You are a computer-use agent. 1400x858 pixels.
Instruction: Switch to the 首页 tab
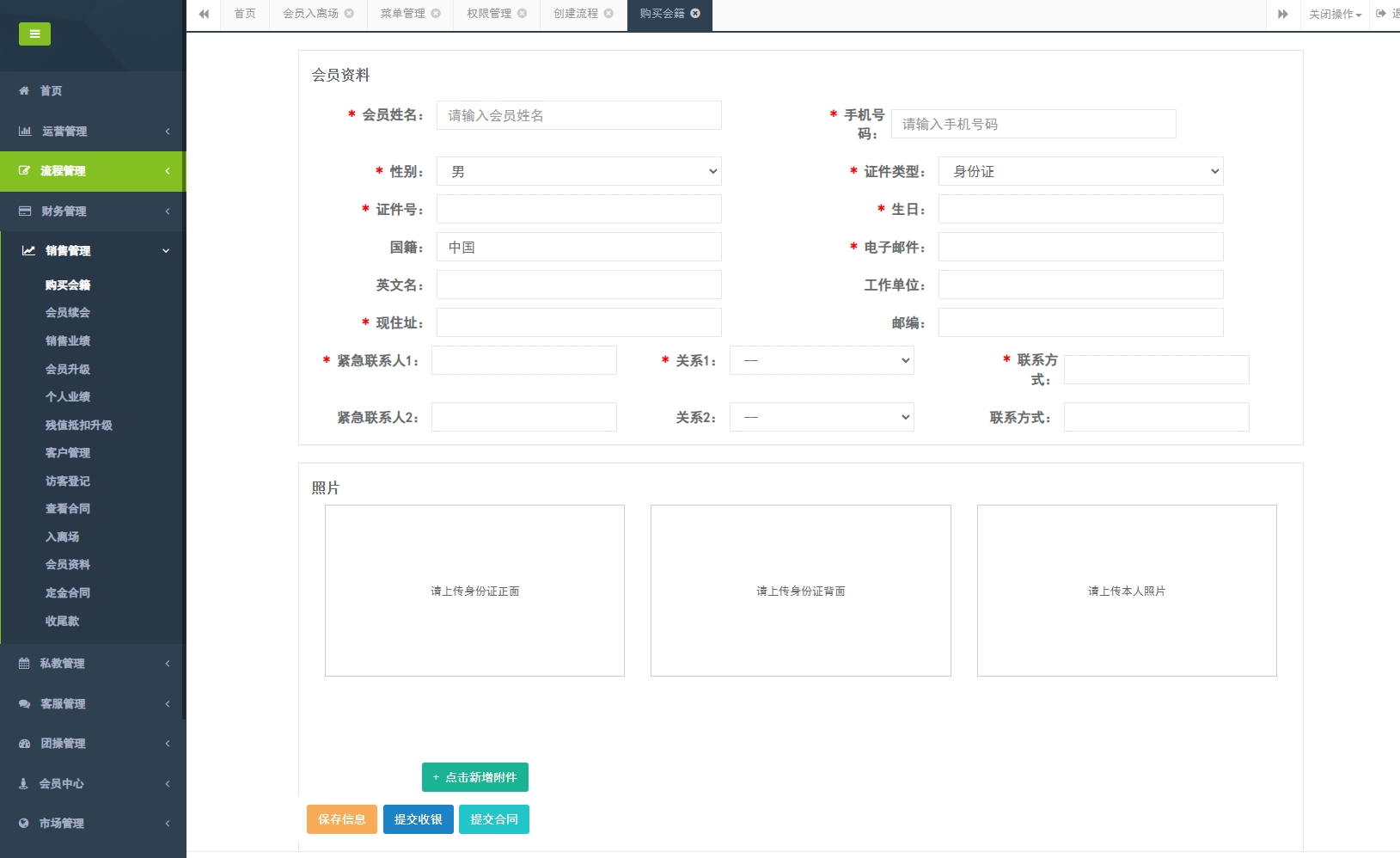pos(245,14)
